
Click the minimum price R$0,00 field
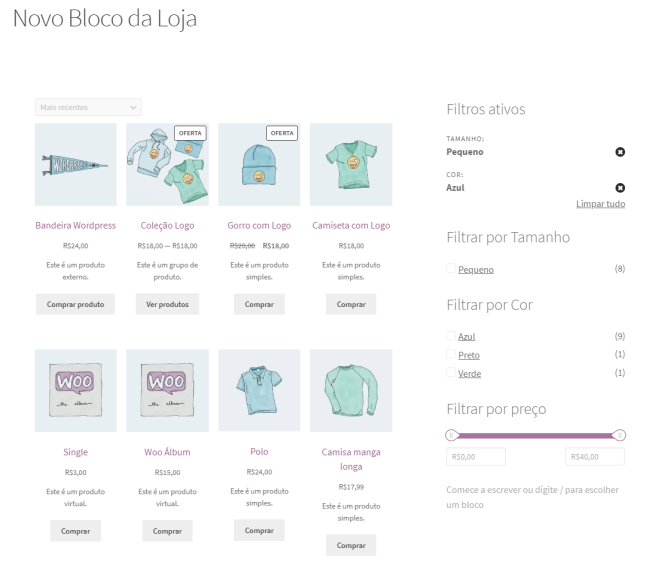tap(476, 457)
